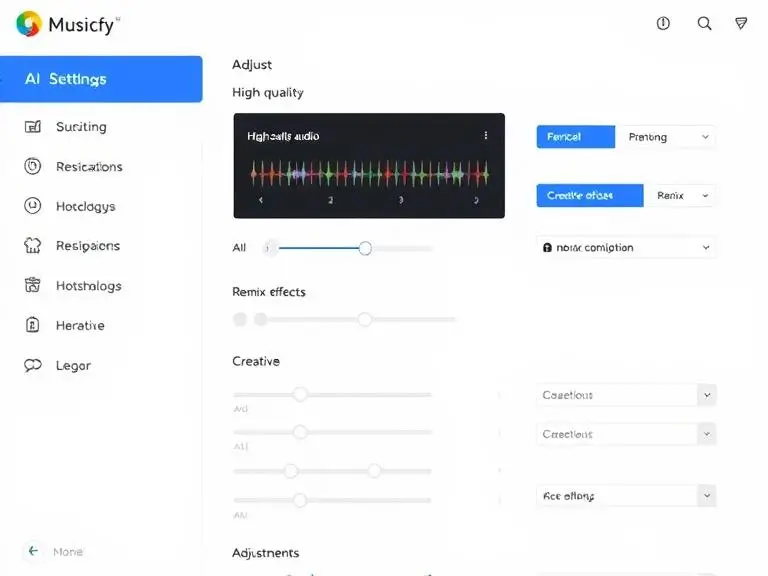
Task: Click the Herative sidebar icon
Action: pyautogui.click(x=33, y=325)
